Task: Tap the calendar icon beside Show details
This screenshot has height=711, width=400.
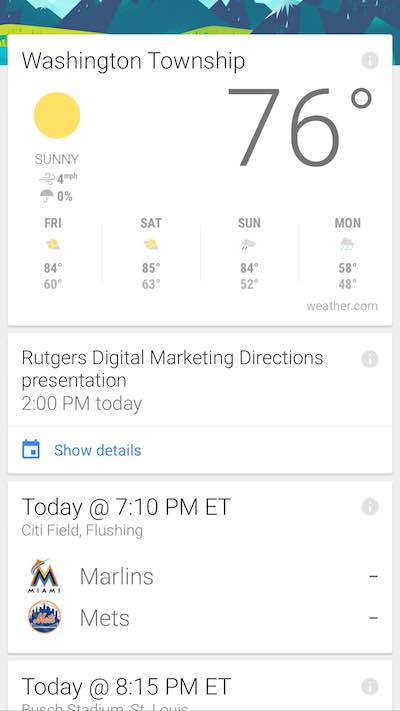Action: [x=31, y=449]
